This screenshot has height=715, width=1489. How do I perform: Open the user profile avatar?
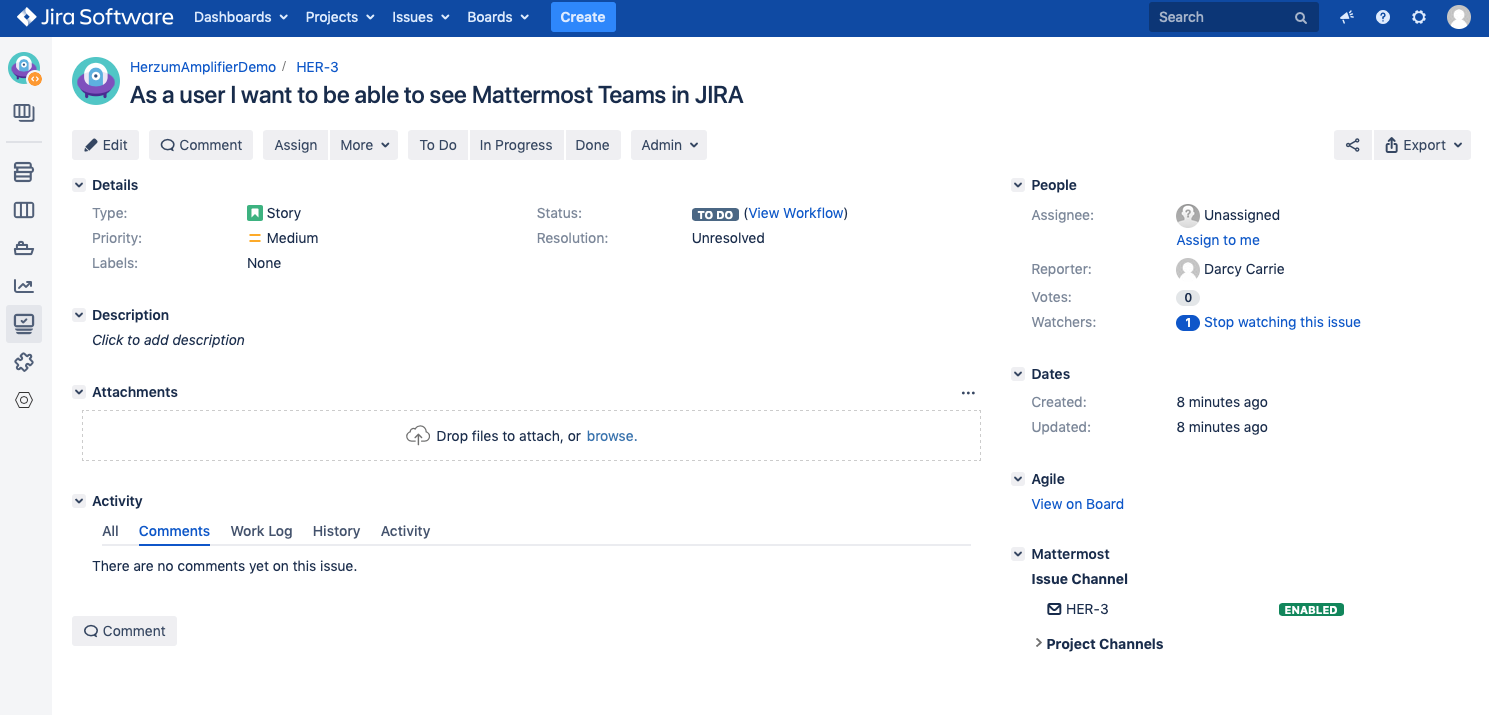1459,17
